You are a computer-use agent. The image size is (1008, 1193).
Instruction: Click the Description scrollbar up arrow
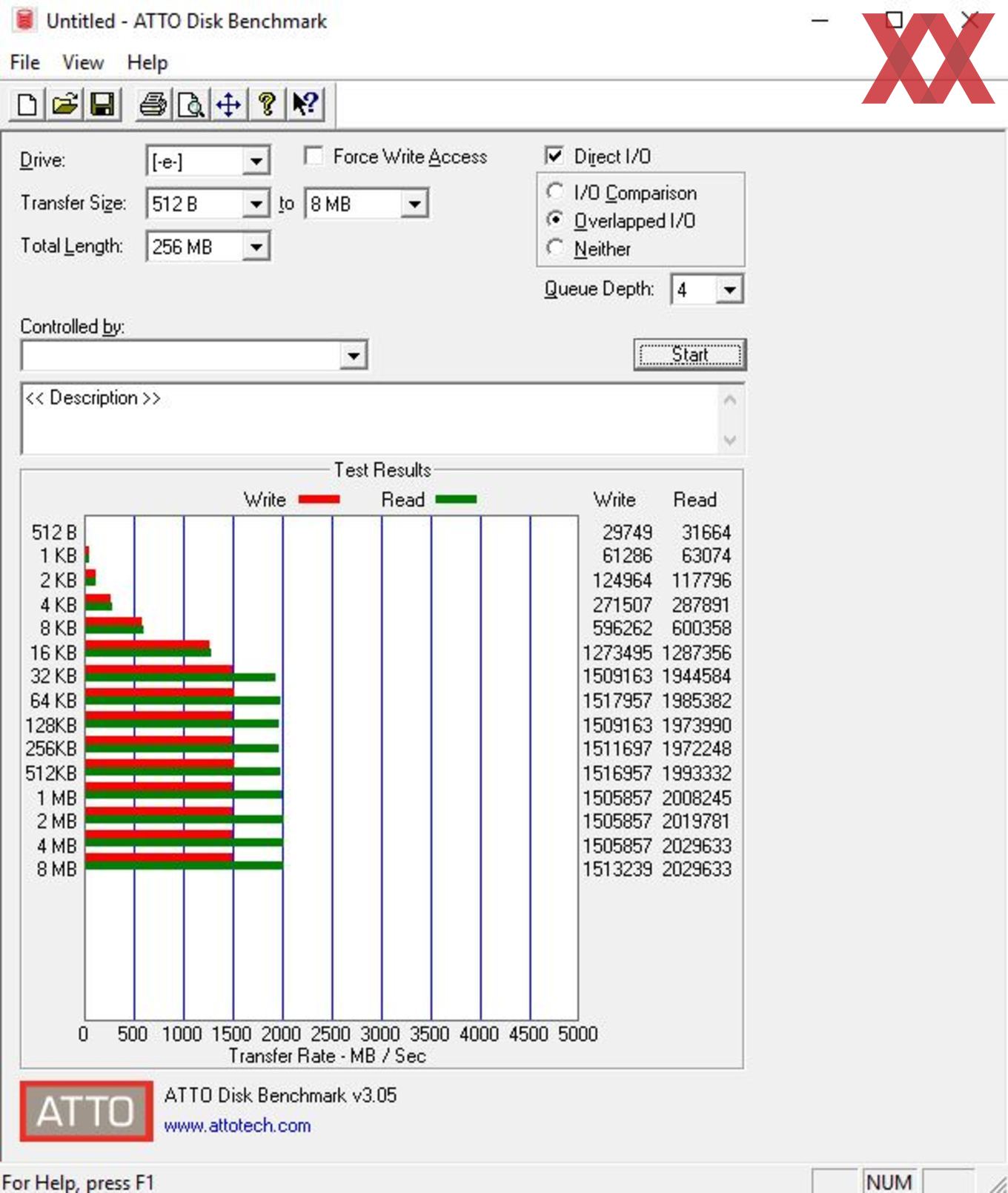coord(730,400)
